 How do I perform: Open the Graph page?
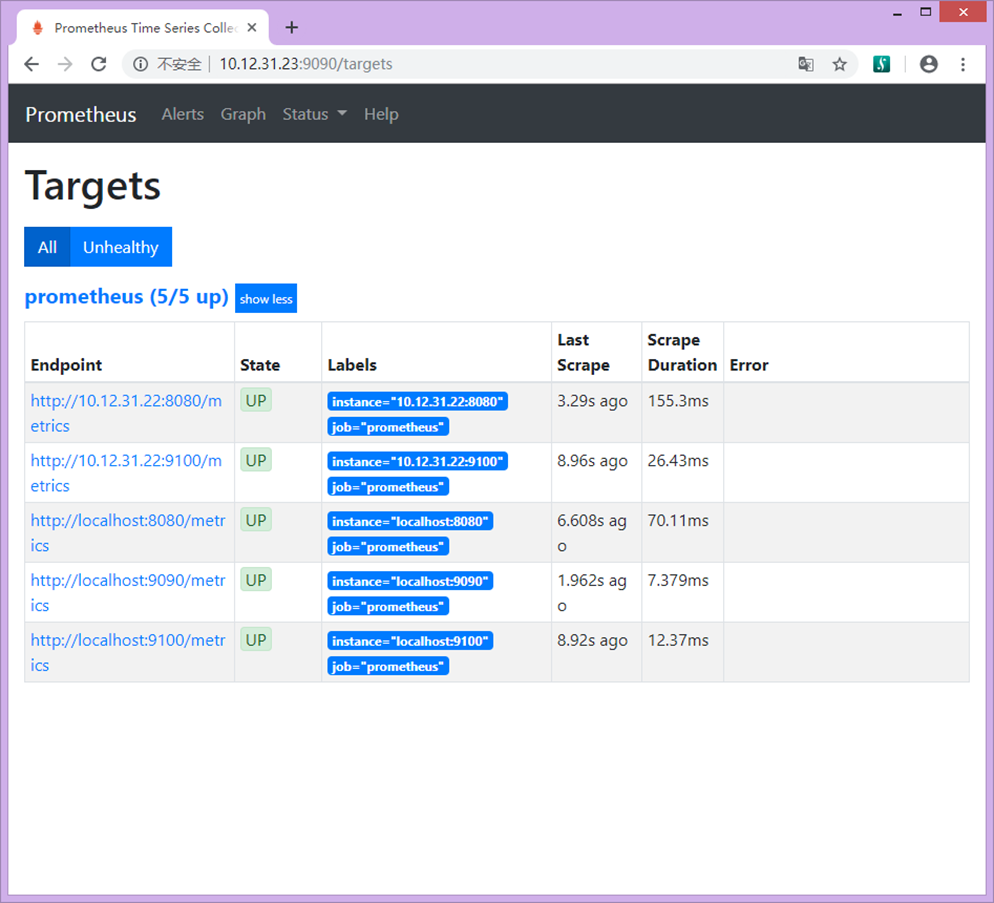tap(243, 114)
